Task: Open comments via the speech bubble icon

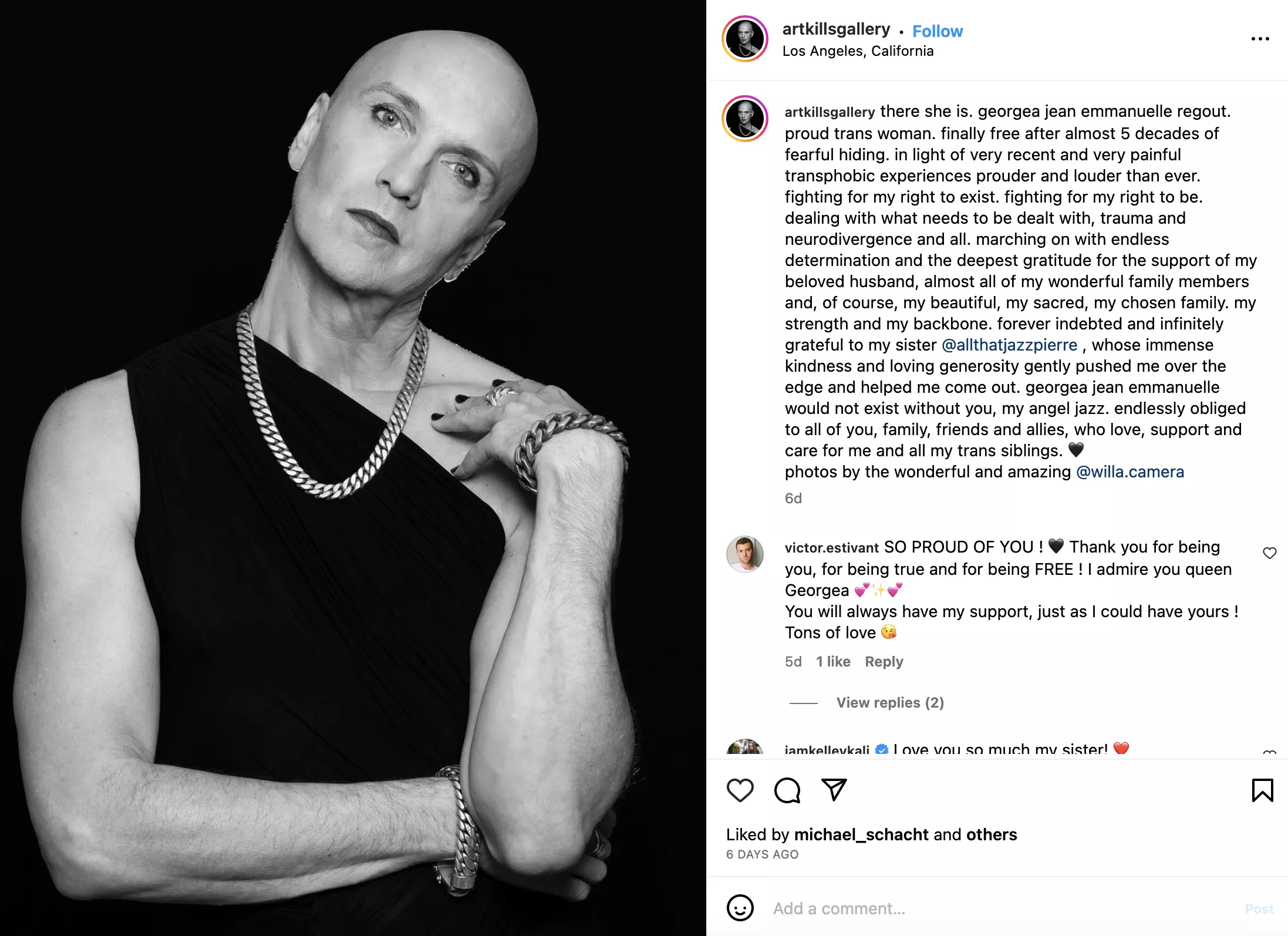Action: pos(787,790)
